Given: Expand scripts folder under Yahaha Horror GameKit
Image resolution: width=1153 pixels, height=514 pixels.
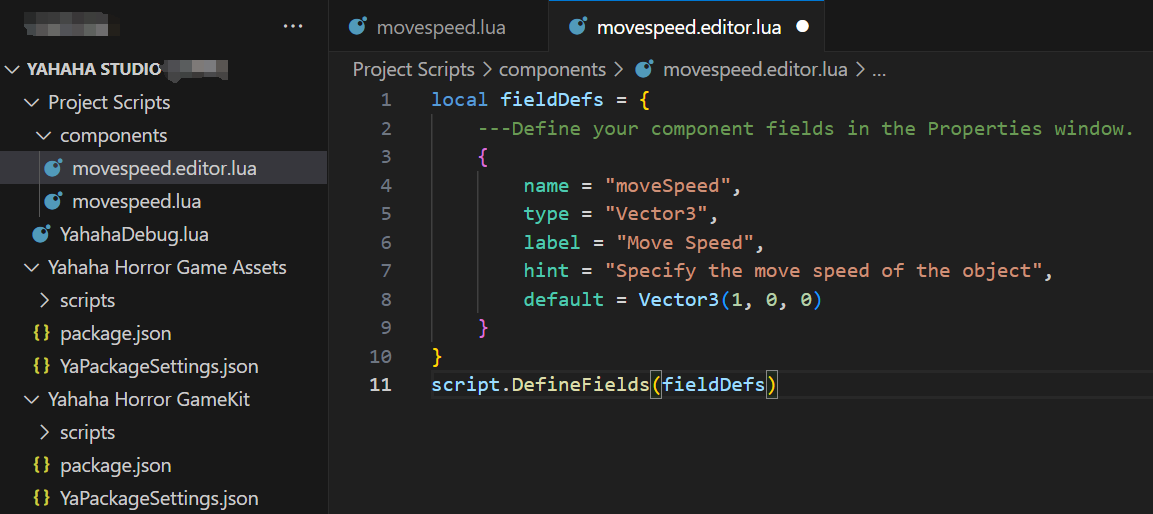Looking at the screenshot, I should (x=43, y=432).
